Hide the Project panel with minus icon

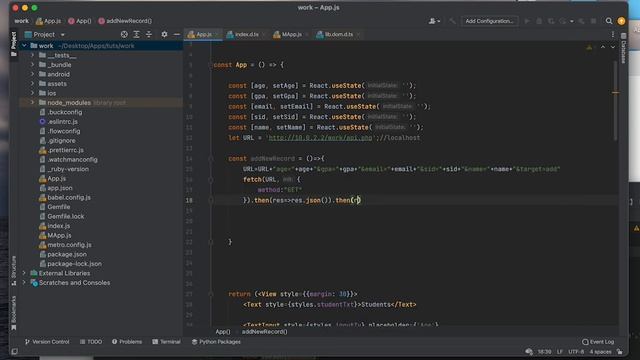pos(176,35)
